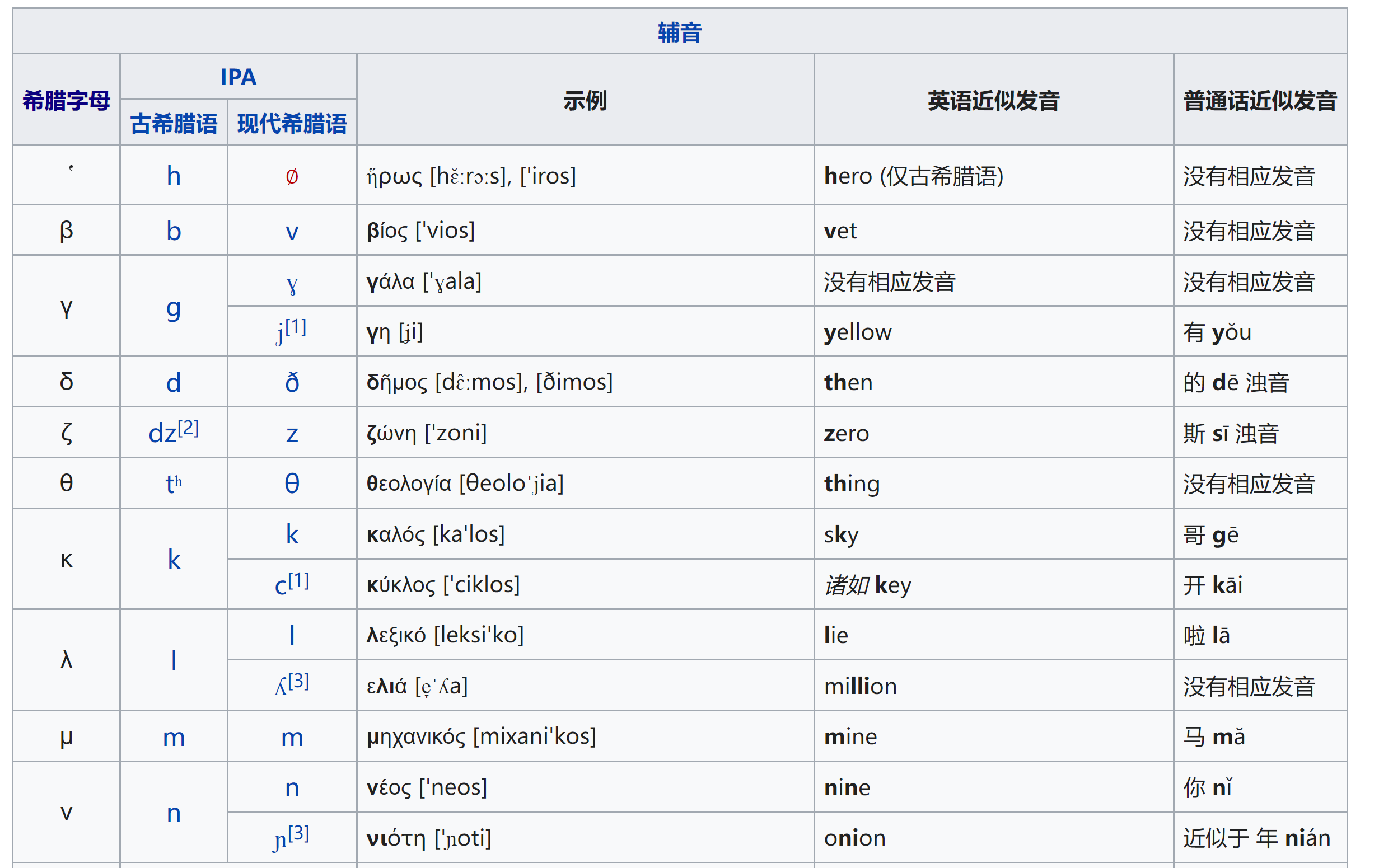Image resolution: width=1379 pixels, height=868 pixels.
Task: Open footnote [2] next to dz
Action: (x=188, y=428)
